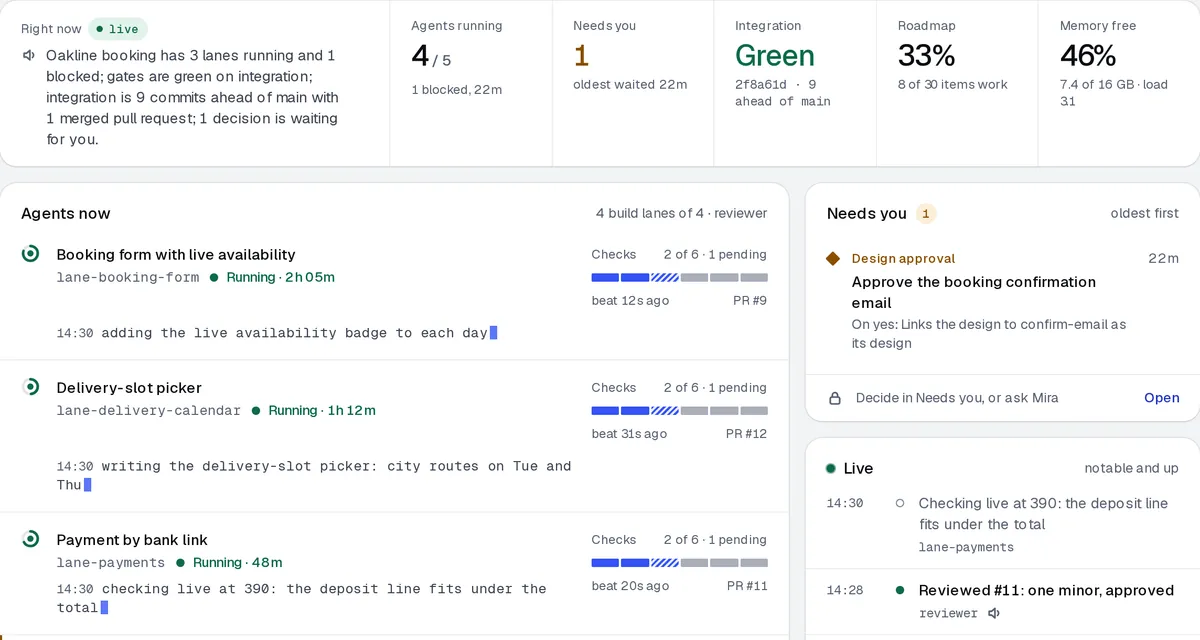Click the 'Checking live at 390' live feed entry
This screenshot has height=640, width=1200.
[x=1043, y=514]
